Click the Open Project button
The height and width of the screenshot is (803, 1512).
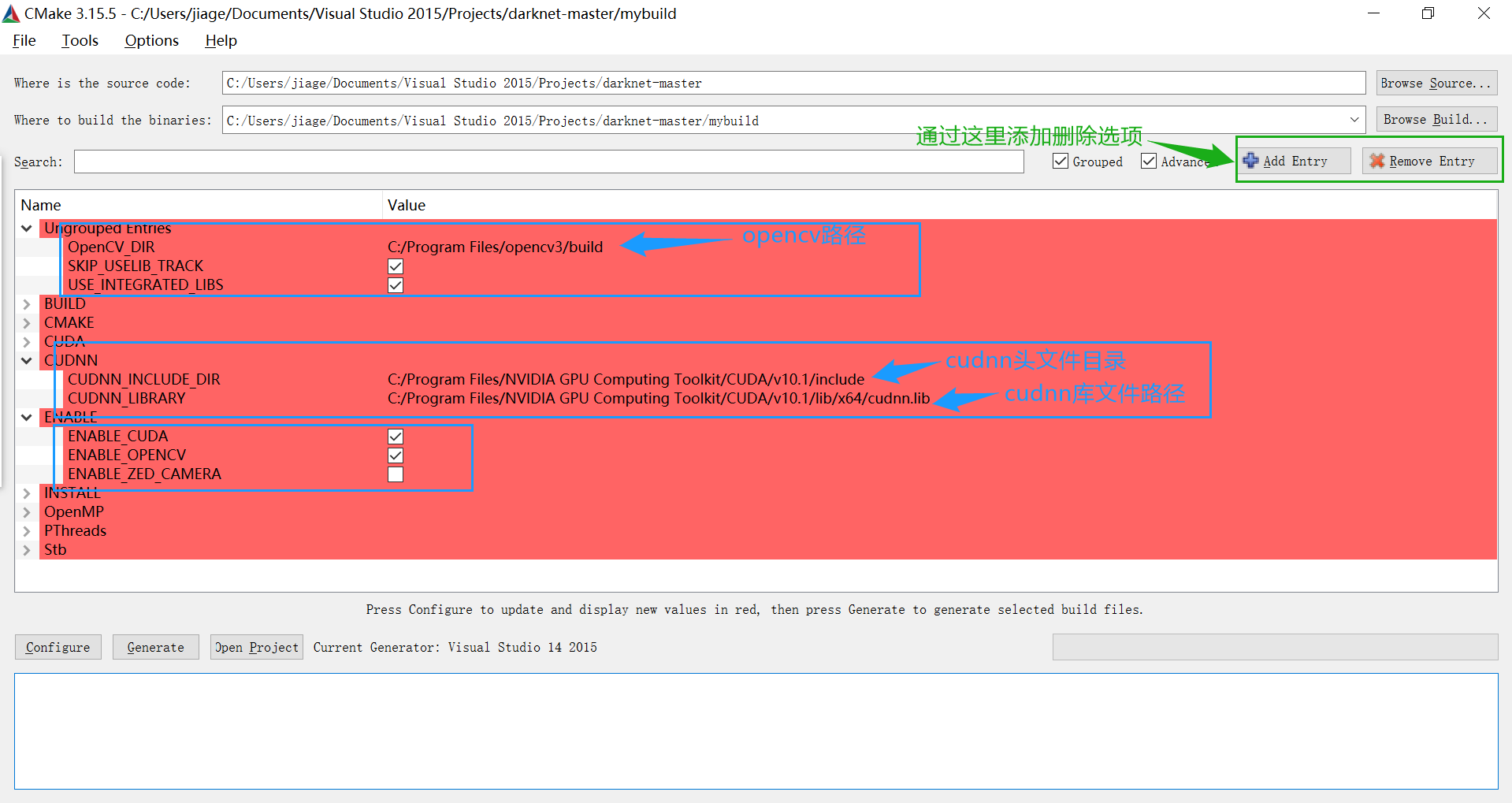point(257,647)
